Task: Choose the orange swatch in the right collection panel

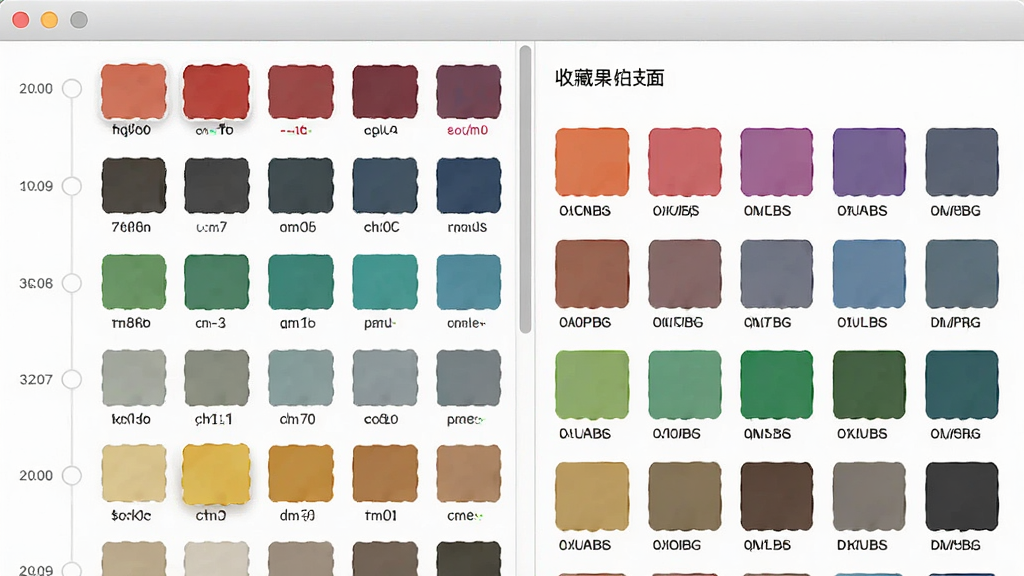Action: (x=592, y=162)
